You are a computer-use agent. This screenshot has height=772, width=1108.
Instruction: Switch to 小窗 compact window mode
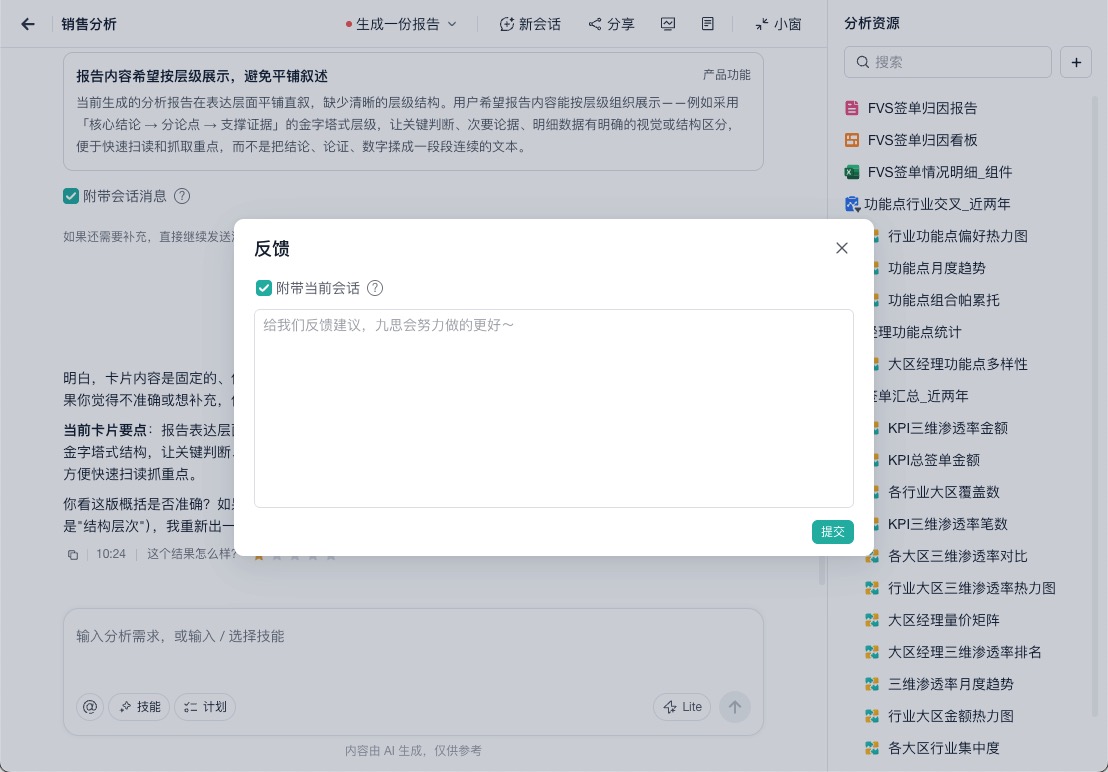click(778, 24)
